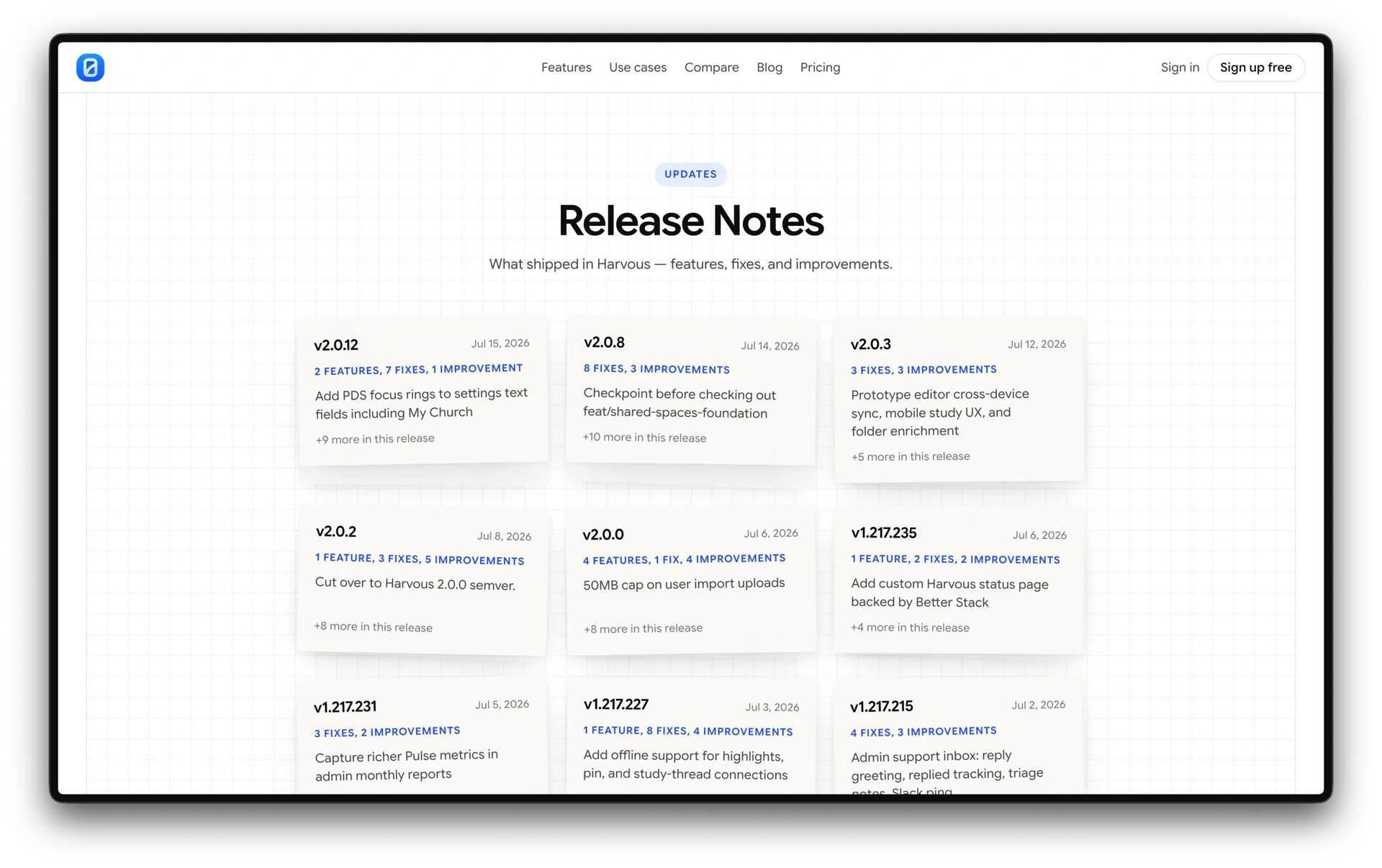Click '+10 more in this release'
The height and width of the screenshot is (868, 1382).
pyautogui.click(x=644, y=438)
